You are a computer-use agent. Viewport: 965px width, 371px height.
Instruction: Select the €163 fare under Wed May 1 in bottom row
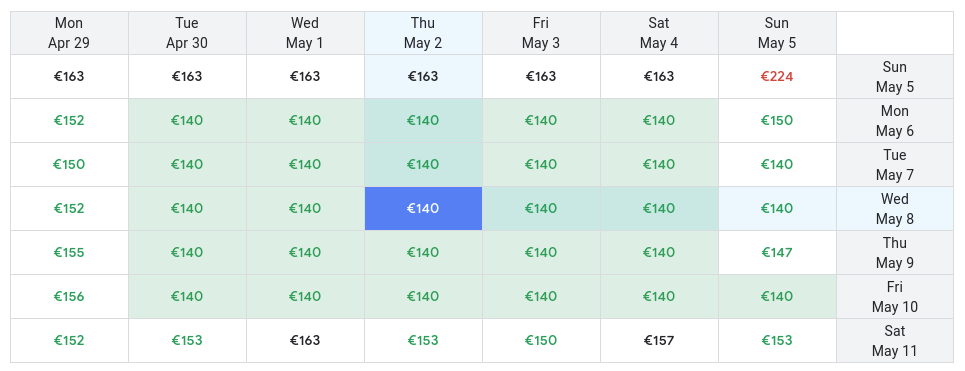[x=305, y=340]
